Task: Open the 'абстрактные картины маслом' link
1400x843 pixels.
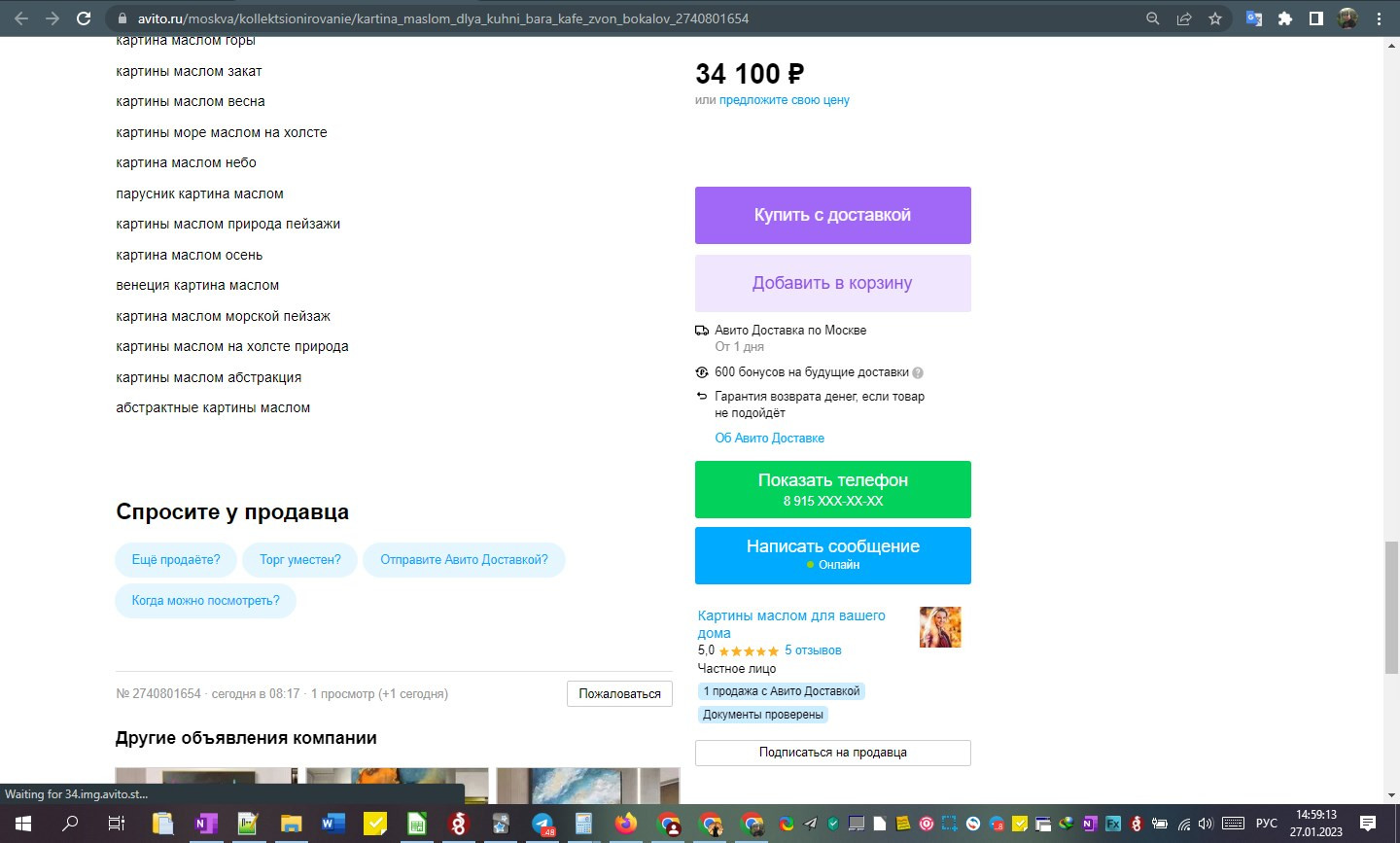Action: tap(213, 407)
